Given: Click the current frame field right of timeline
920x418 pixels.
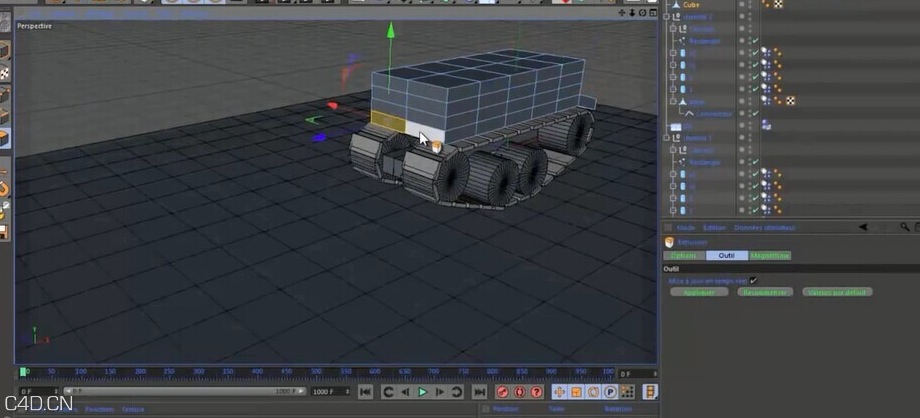Looking at the screenshot, I should [x=638, y=374].
